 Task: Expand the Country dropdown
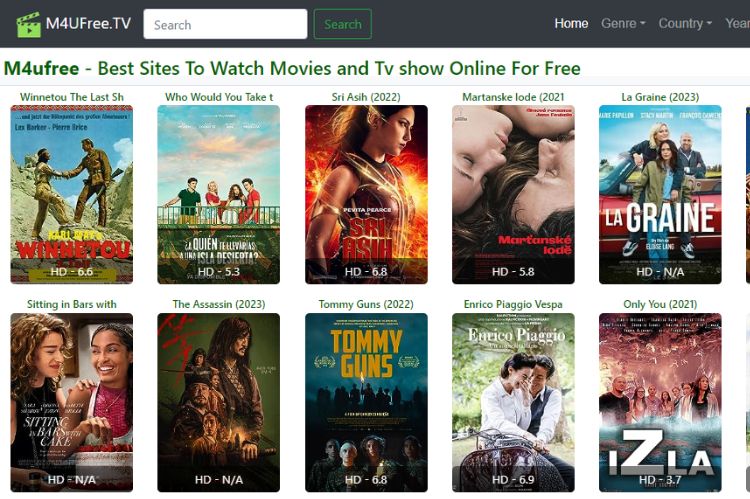point(685,23)
